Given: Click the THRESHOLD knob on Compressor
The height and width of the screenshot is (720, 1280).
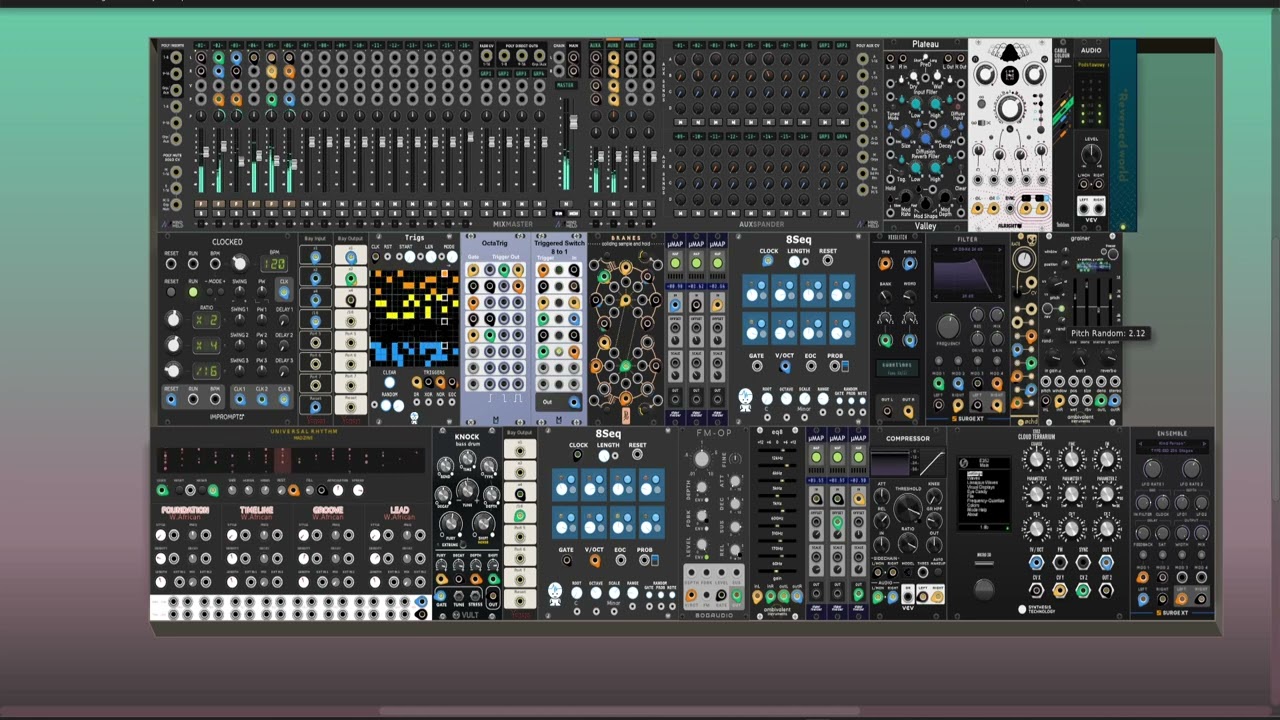Looking at the screenshot, I should 908,508.
